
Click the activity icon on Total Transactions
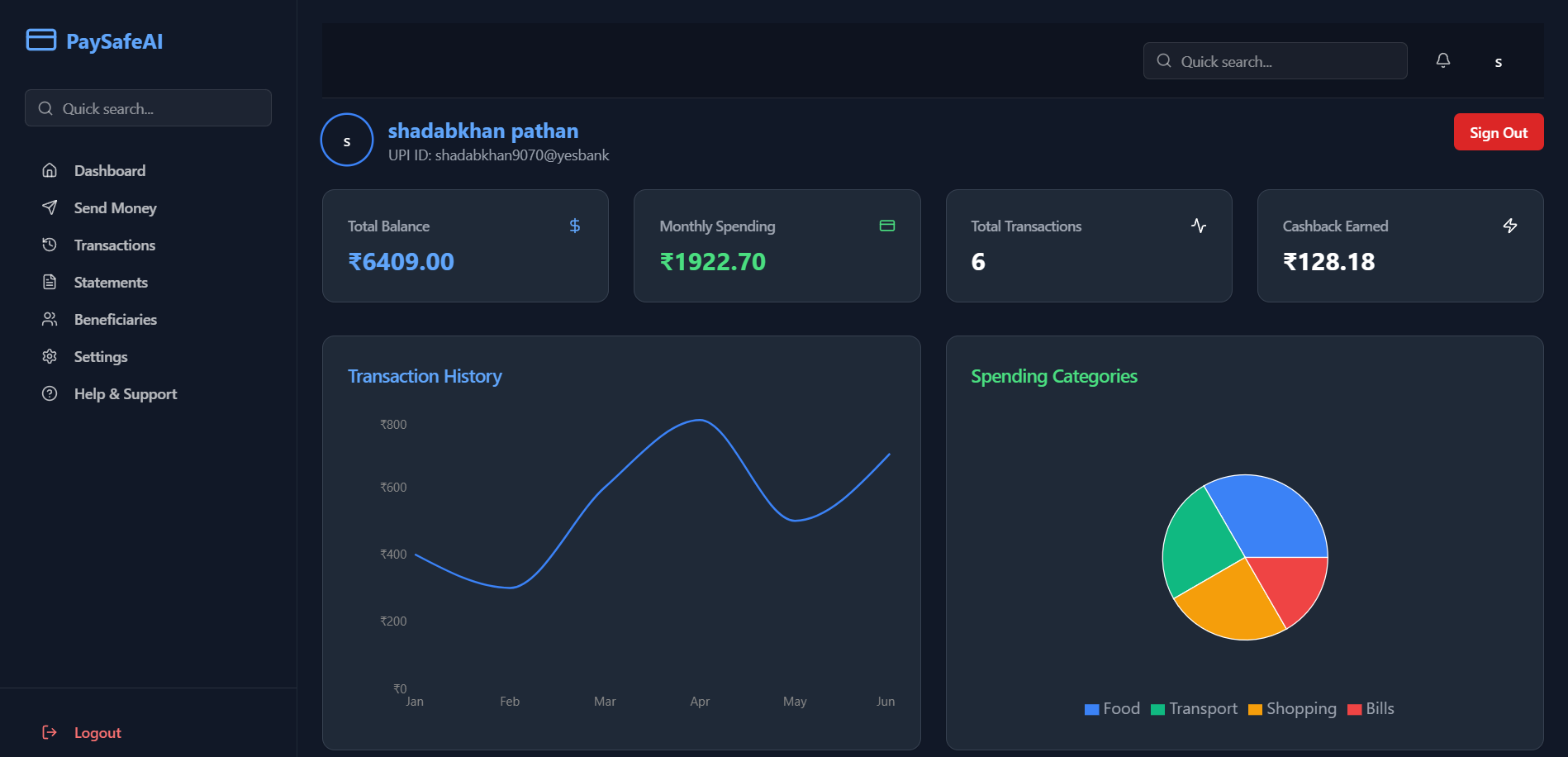(1199, 226)
